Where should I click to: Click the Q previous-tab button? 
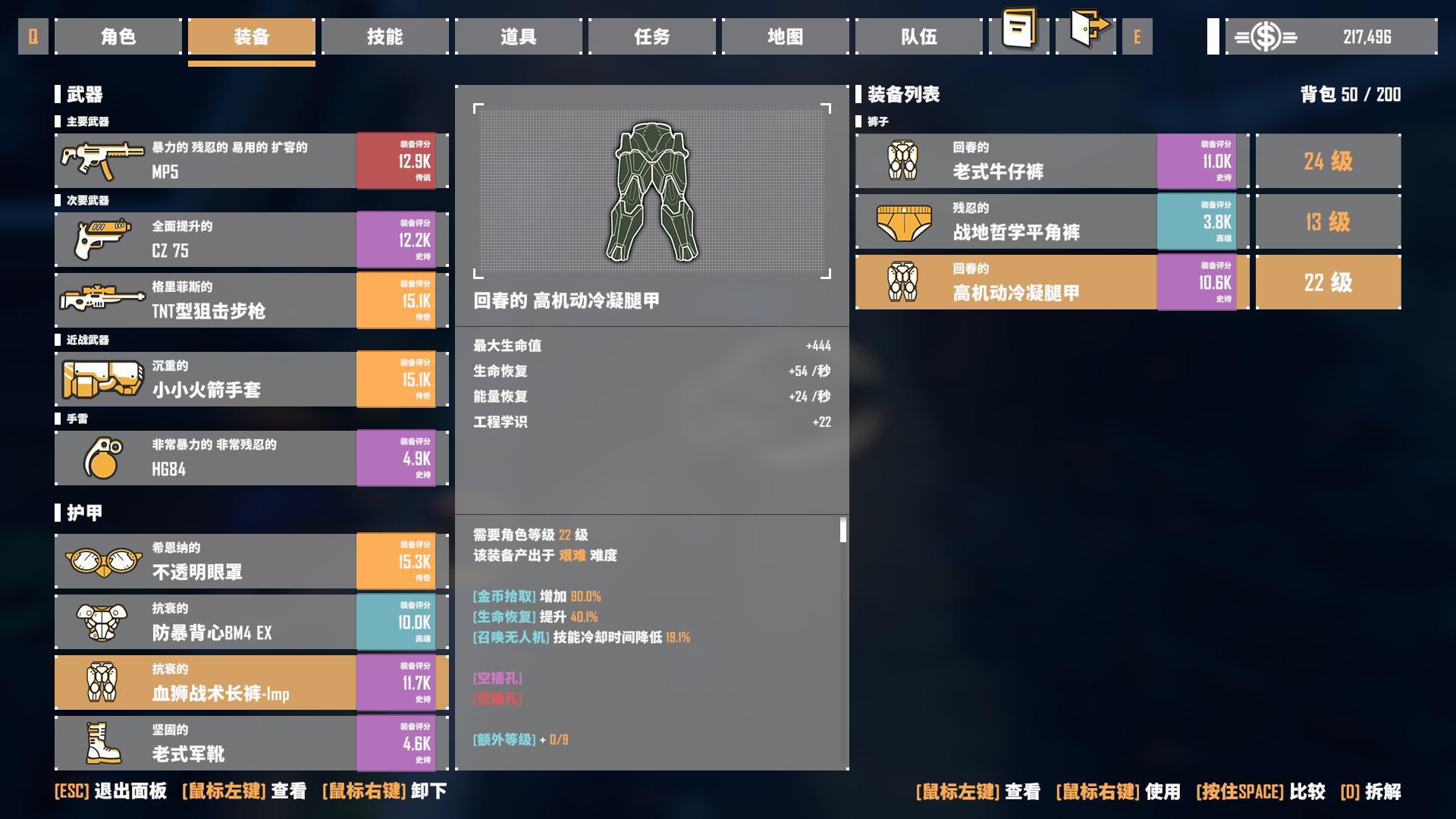[33, 36]
